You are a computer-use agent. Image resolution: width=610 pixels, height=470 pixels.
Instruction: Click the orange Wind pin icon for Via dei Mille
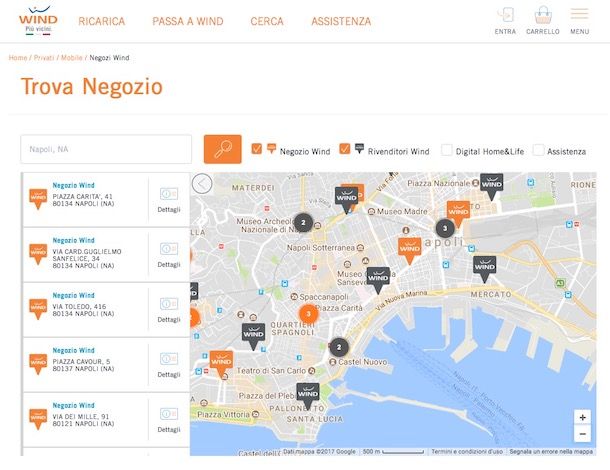click(38, 419)
